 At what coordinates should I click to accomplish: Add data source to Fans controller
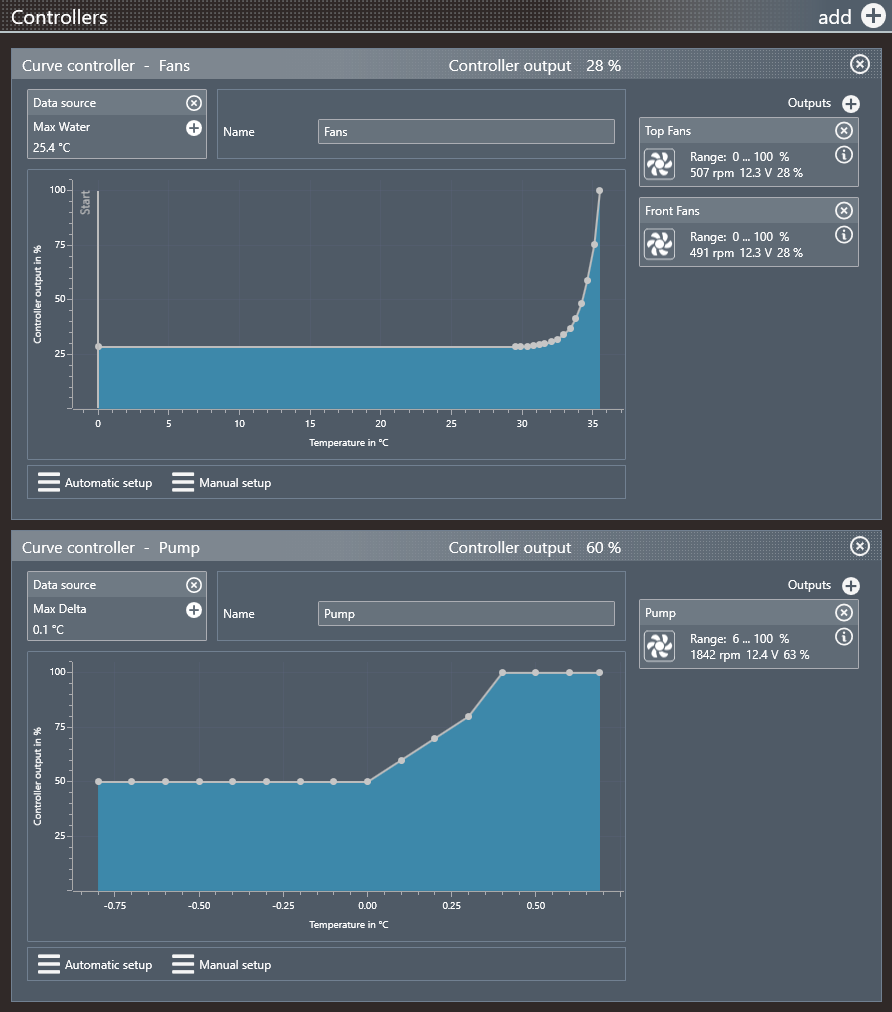pyautogui.click(x=194, y=128)
